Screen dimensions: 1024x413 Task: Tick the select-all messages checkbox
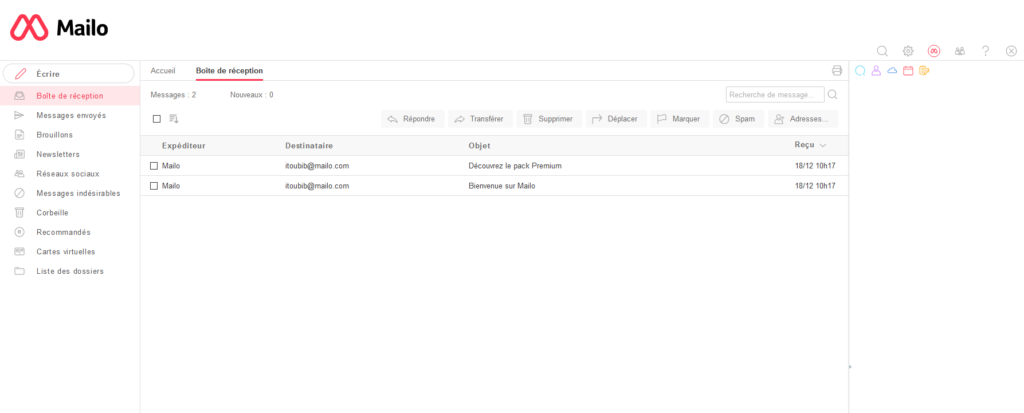point(157,119)
